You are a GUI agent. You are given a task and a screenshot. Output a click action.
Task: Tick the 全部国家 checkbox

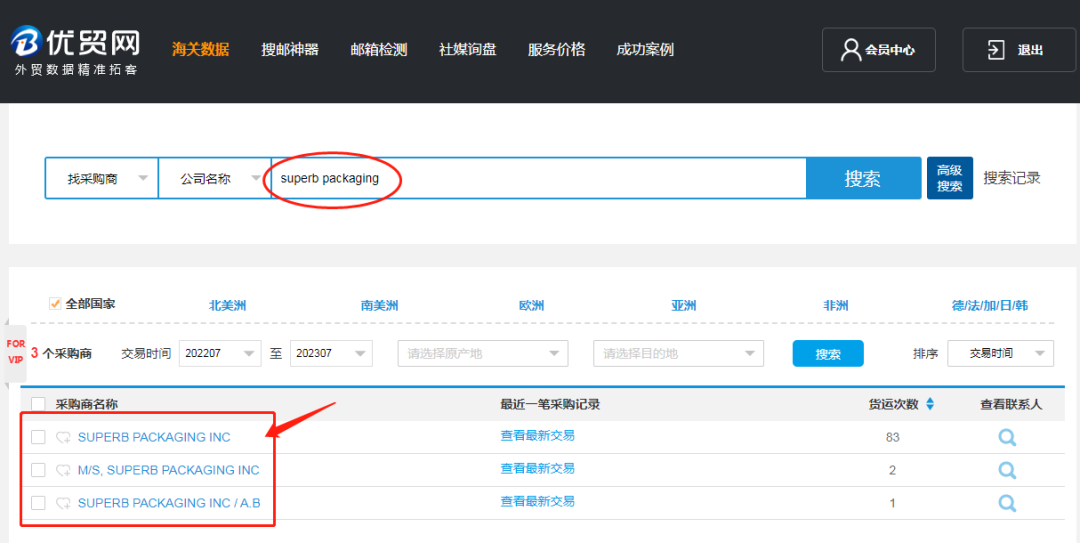pyautogui.click(x=55, y=303)
